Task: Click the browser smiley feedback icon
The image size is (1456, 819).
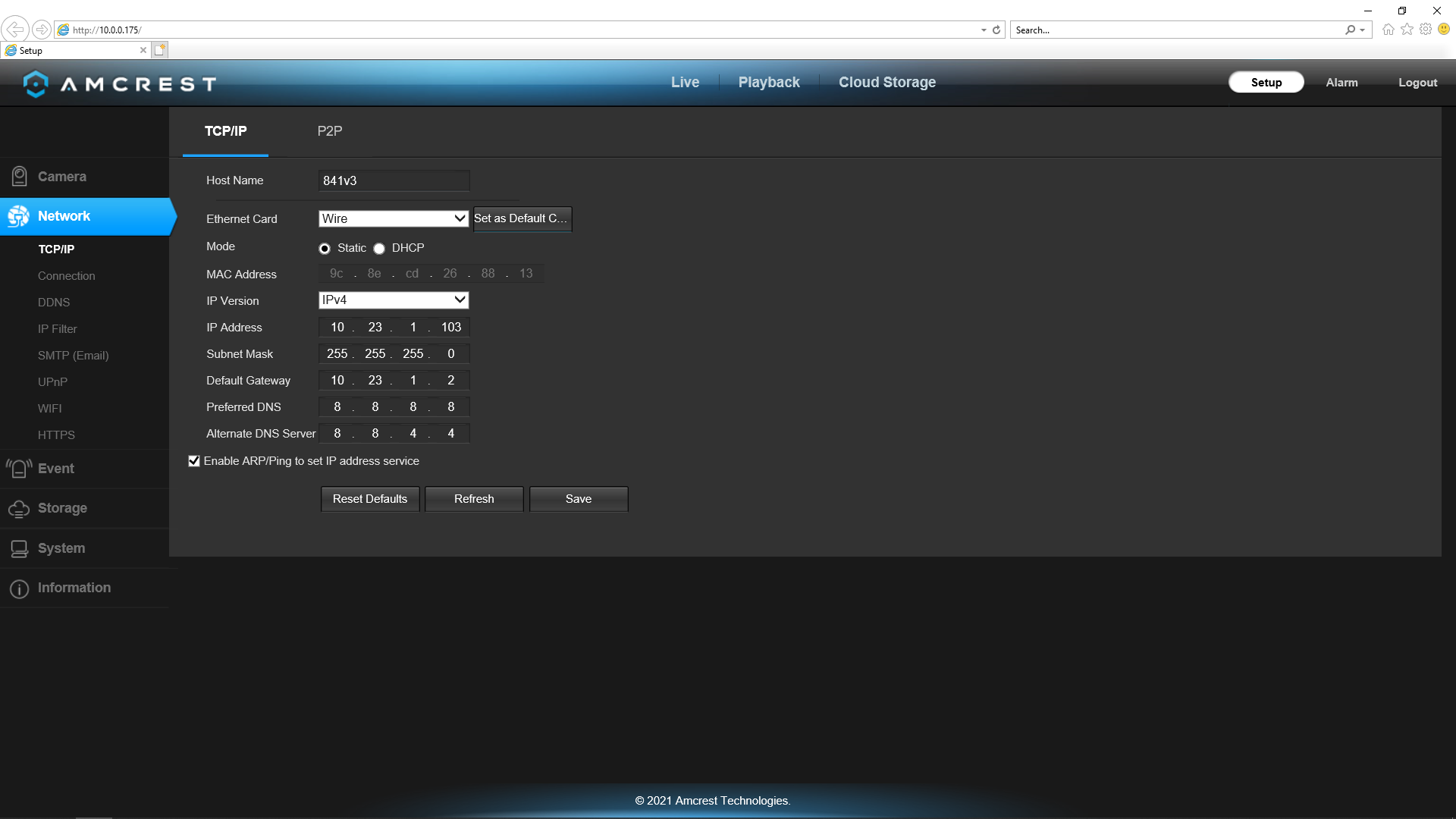Action: click(x=1444, y=30)
